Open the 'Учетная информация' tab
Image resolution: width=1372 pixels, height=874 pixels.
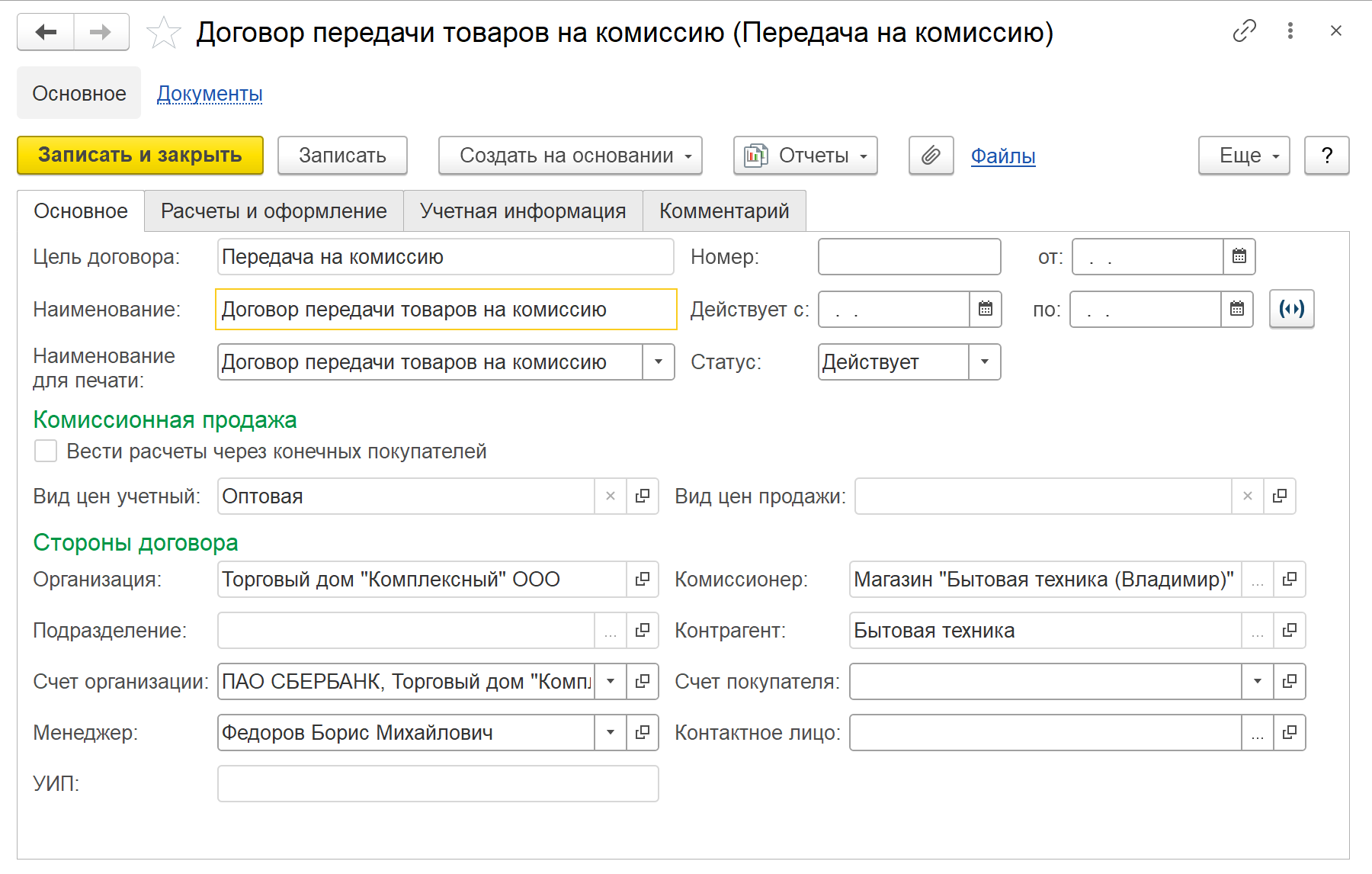click(x=523, y=211)
